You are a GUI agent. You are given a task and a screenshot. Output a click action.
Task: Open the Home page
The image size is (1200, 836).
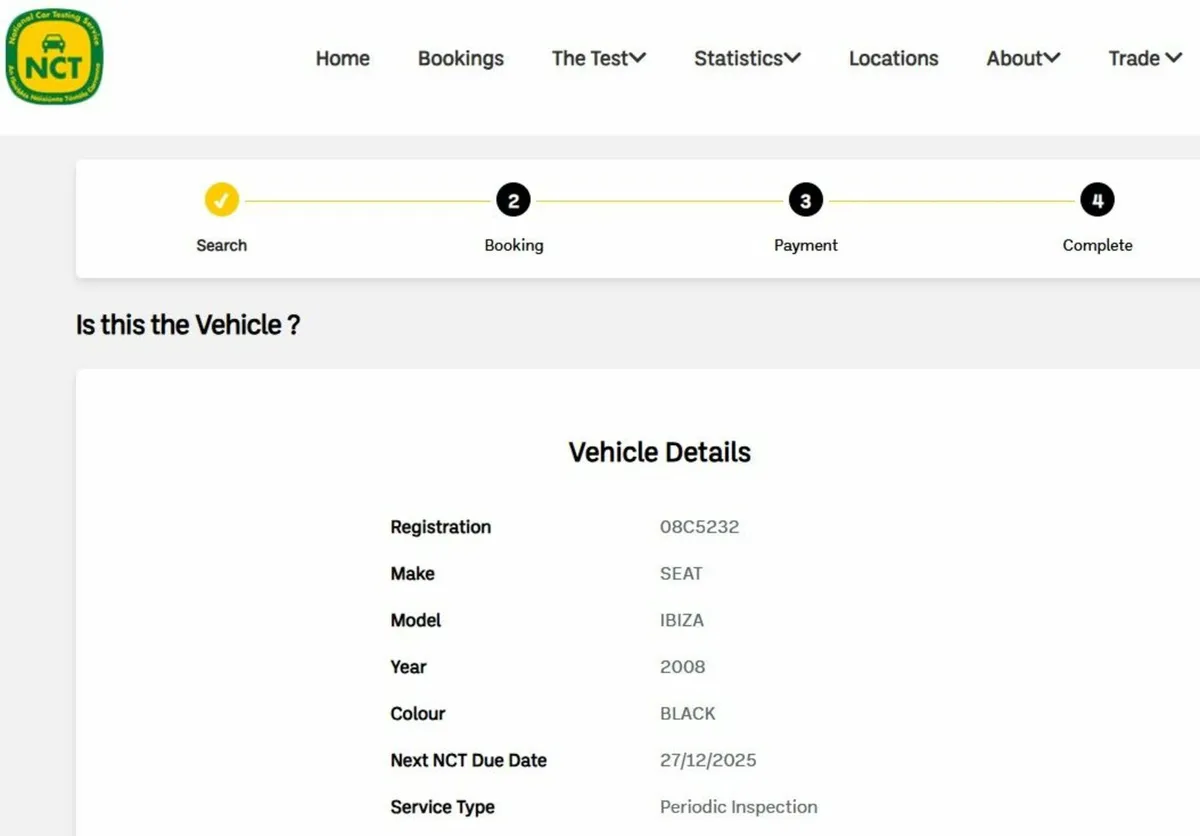point(342,59)
